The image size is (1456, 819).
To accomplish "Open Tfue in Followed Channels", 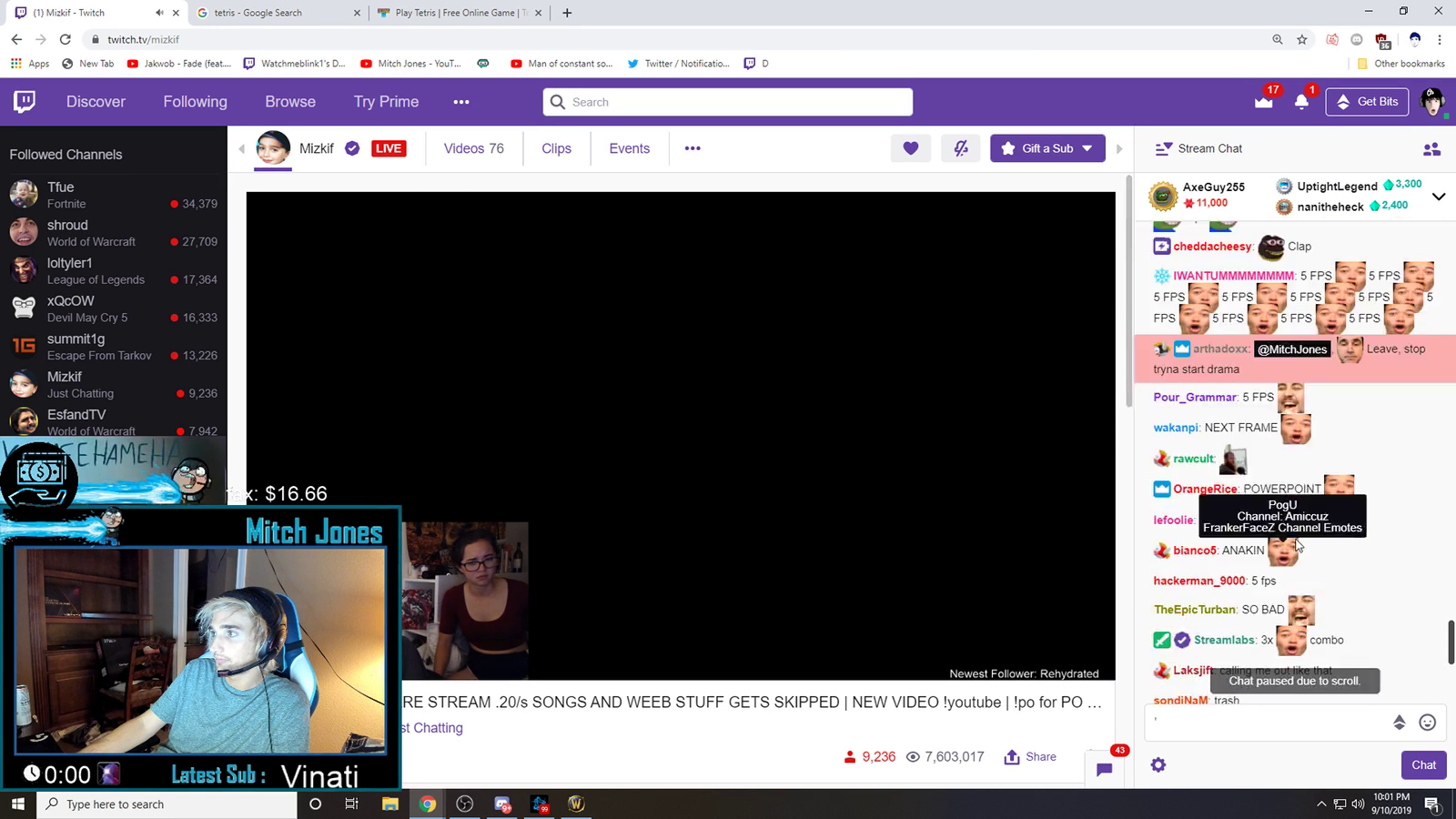I will (x=113, y=195).
